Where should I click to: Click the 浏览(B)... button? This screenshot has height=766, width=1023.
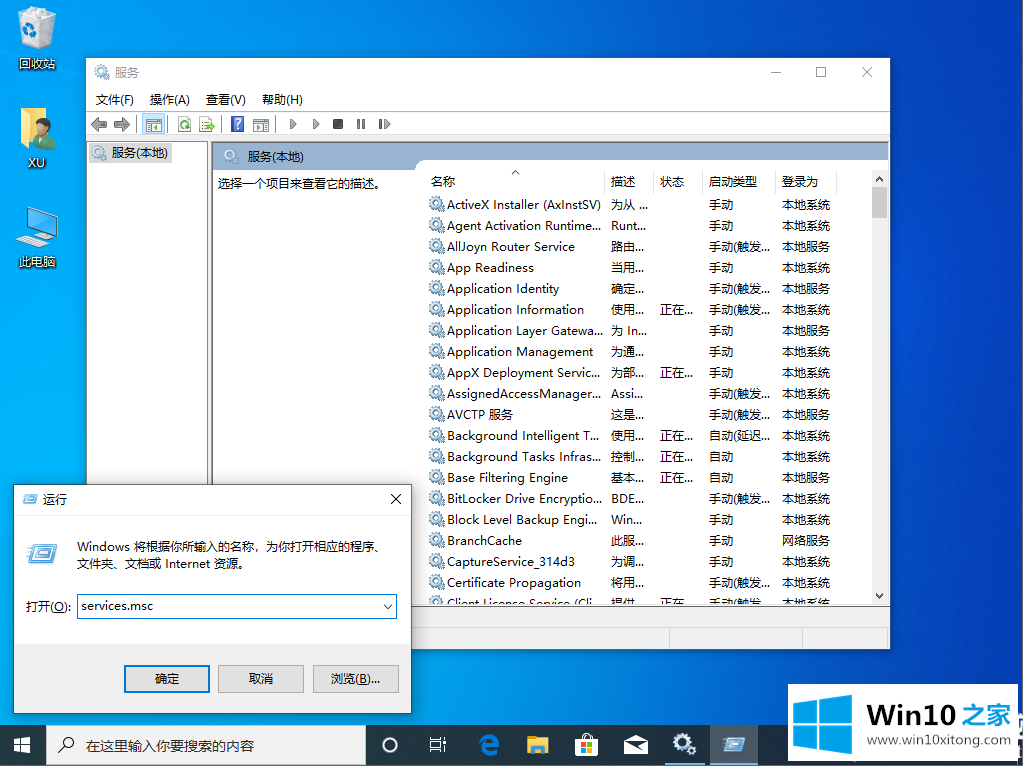(355, 679)
